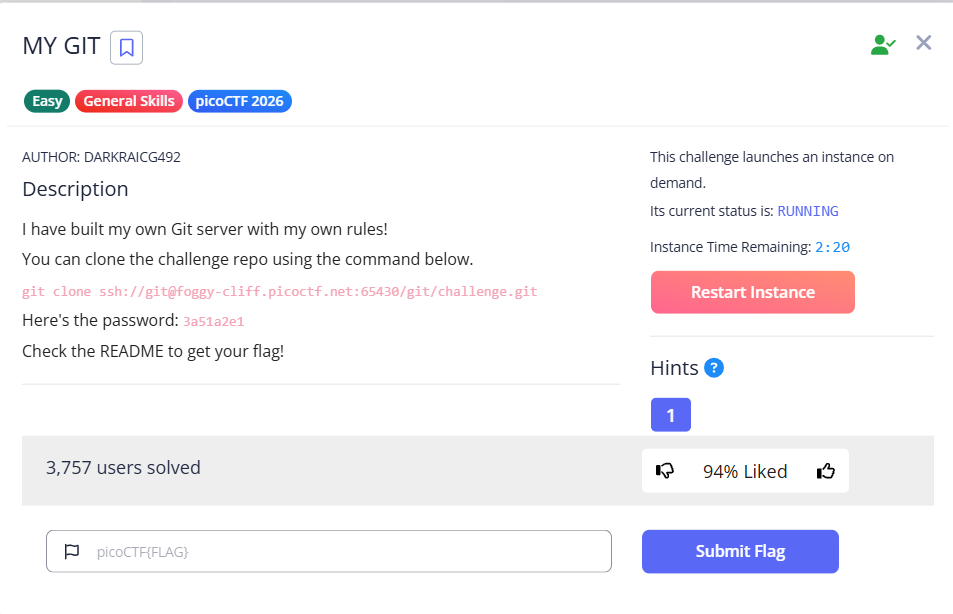Select the General Skills category tag
Viewport: 953px width, 614px height.
pos(129,101)
